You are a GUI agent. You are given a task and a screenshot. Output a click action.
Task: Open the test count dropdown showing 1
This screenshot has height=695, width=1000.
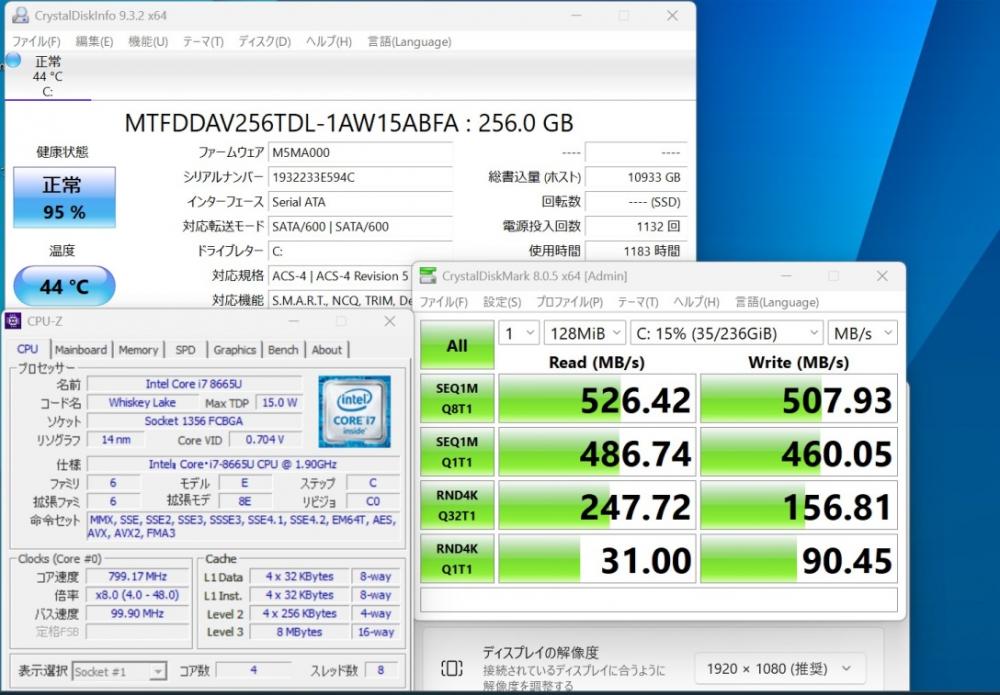point(518,333)
